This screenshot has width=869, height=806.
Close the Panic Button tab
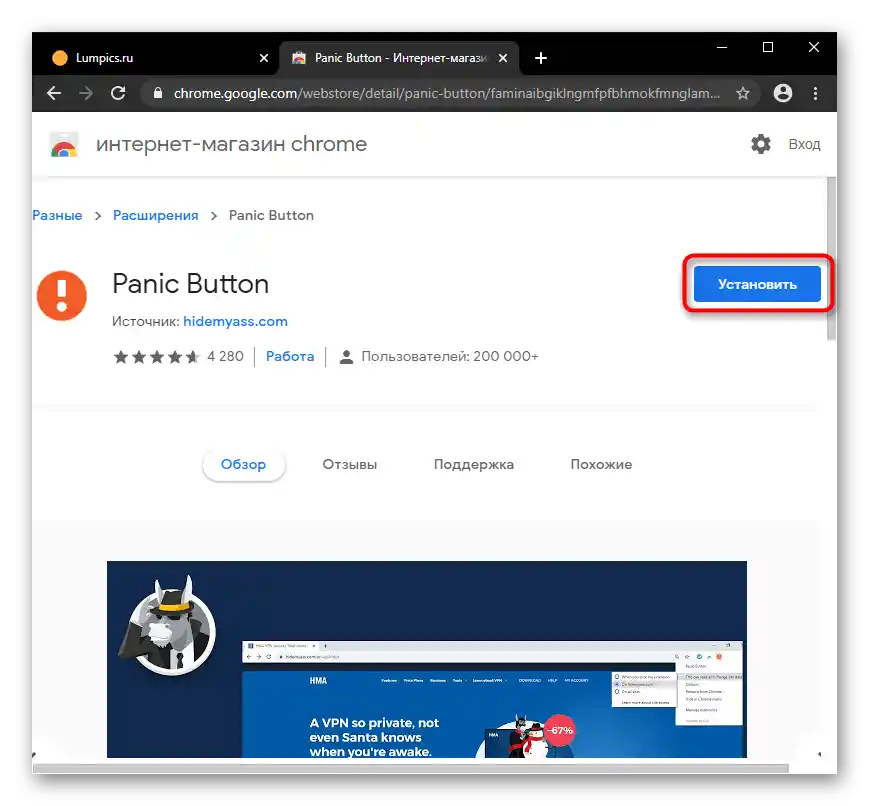coord(503,58)
